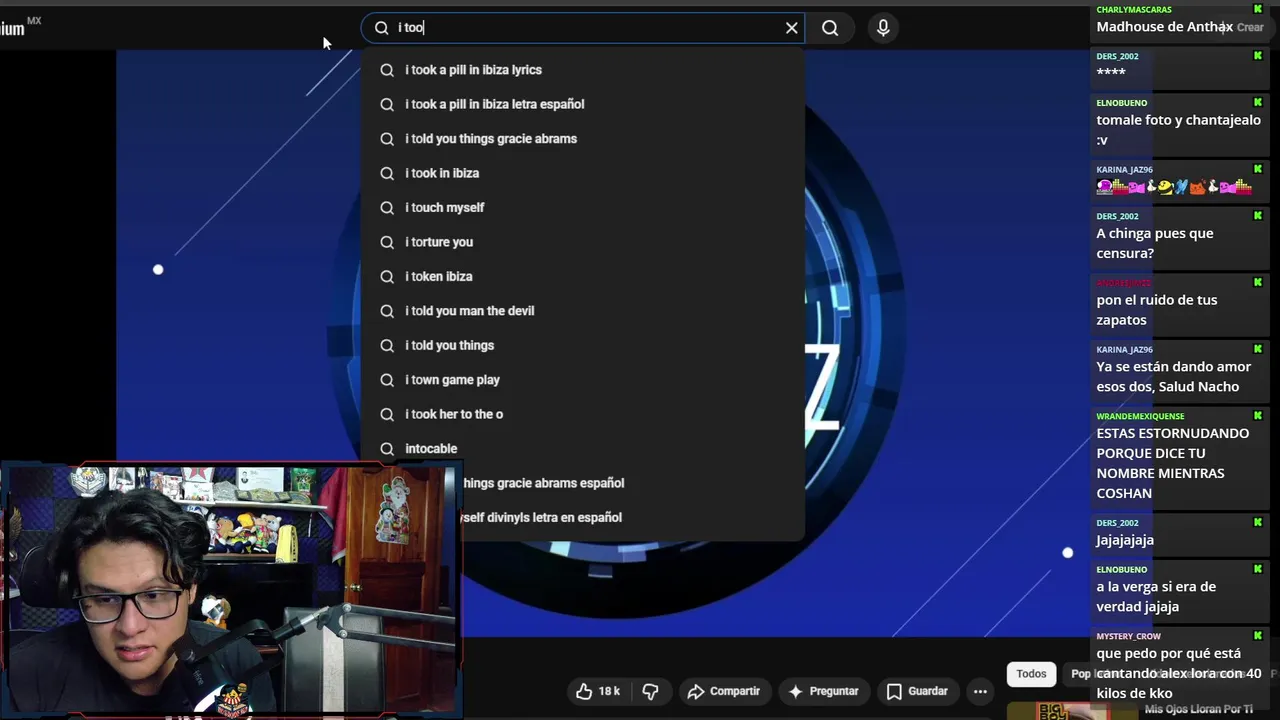This screenshot has width=1280, height=720.
Task: Click magnifier icon beside 'i touch myself'
Action: [x=387, y=208]
